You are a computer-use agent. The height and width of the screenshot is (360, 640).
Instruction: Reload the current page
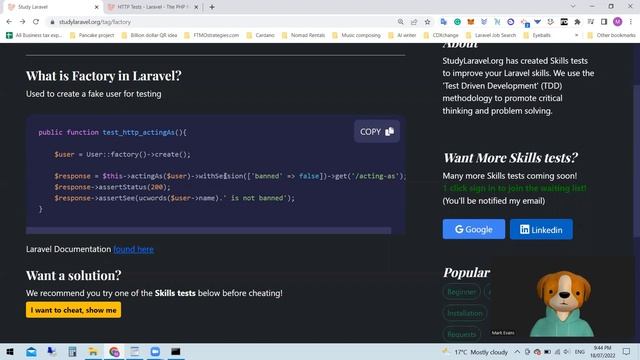coord(36,22)
